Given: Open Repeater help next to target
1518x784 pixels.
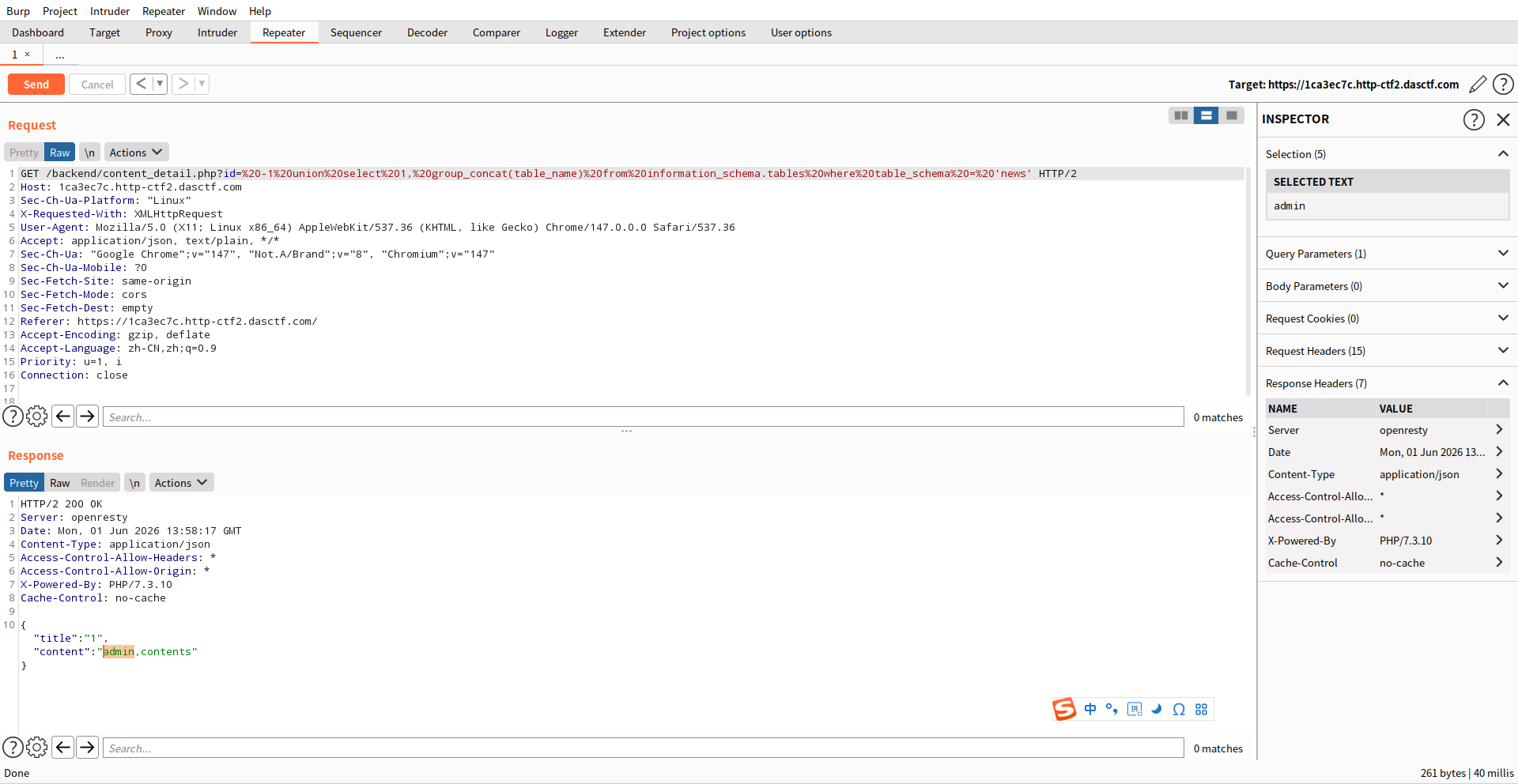Looking at the screenshot, I should click(1503, 85).
